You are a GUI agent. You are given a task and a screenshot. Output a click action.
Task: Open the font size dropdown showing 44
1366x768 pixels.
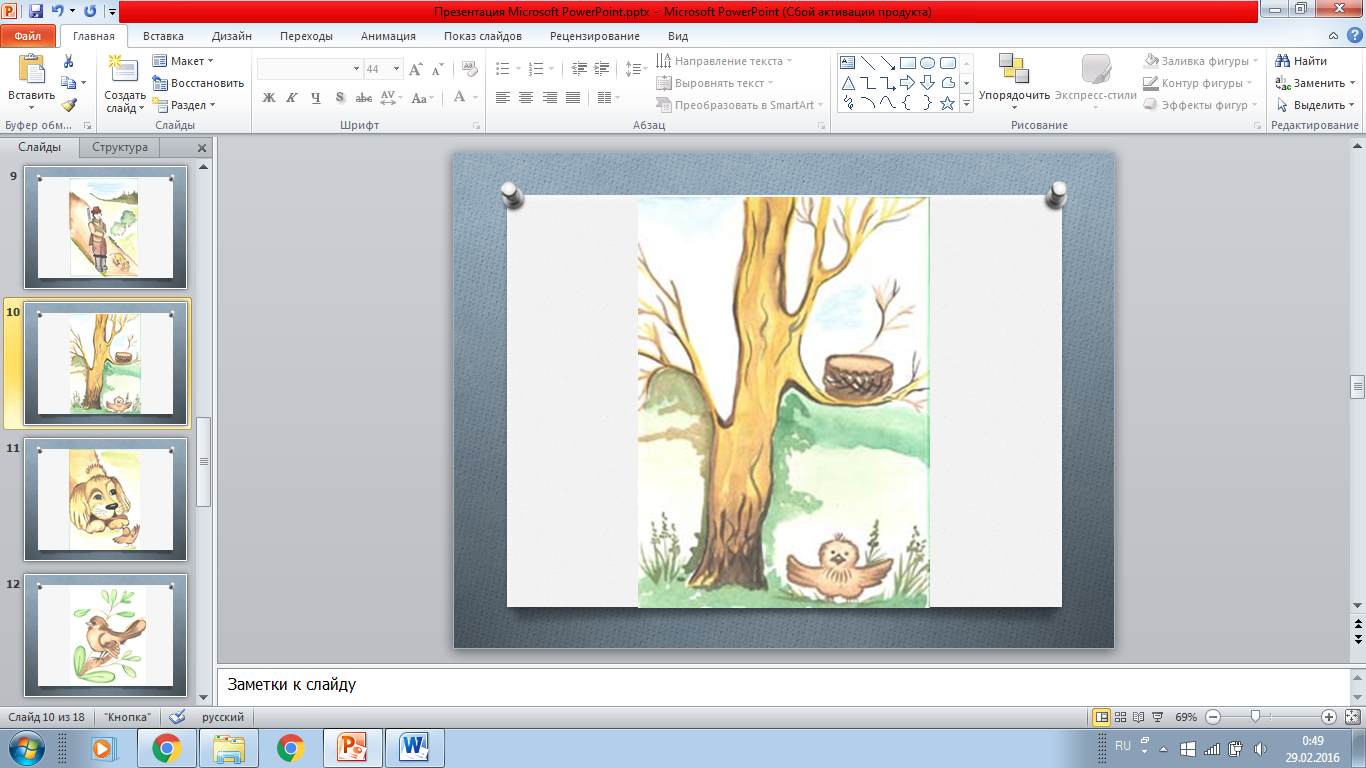(x=397, y=69)
